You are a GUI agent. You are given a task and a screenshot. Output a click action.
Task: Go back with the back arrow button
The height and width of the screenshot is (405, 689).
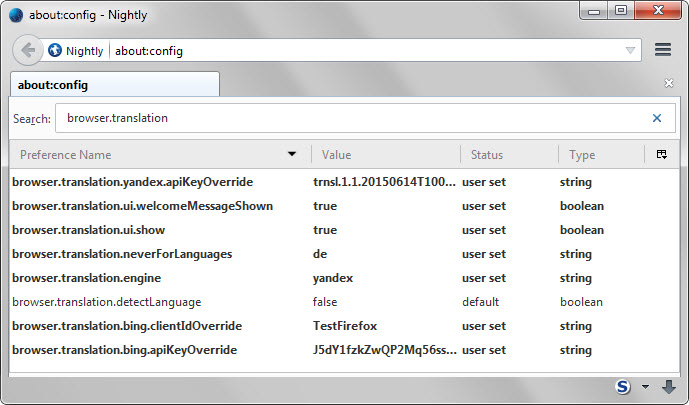tap(28, 50)
